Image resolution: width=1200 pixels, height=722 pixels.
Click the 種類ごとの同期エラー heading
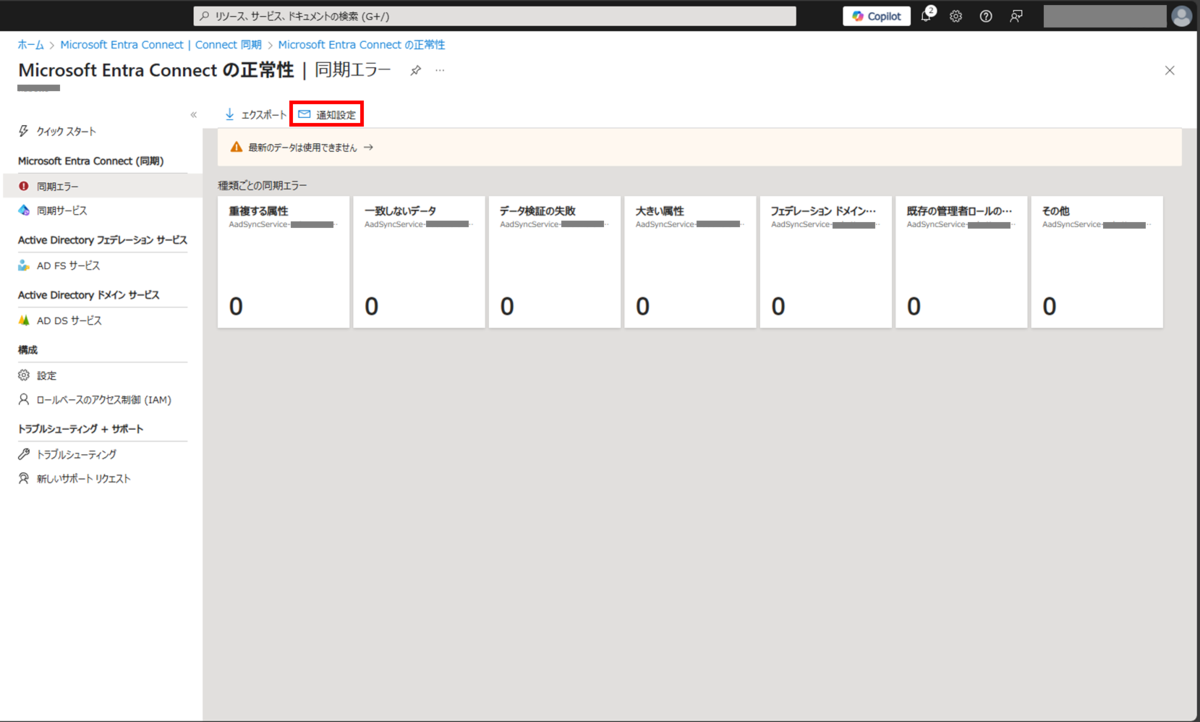point(263,185)
